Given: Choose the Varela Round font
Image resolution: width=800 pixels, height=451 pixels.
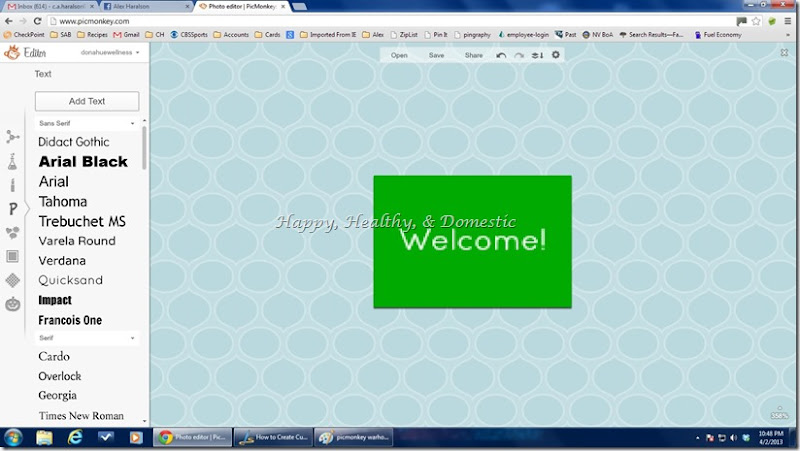Looking at the screenshot, I should (x=77, y=241).
